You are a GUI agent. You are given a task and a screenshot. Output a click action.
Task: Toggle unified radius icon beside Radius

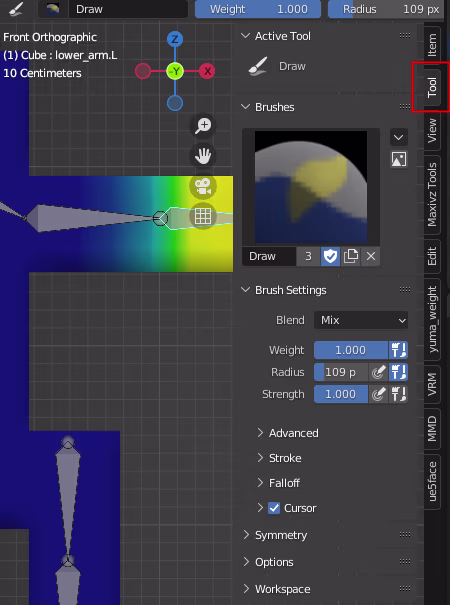click(x=399, y=372)
